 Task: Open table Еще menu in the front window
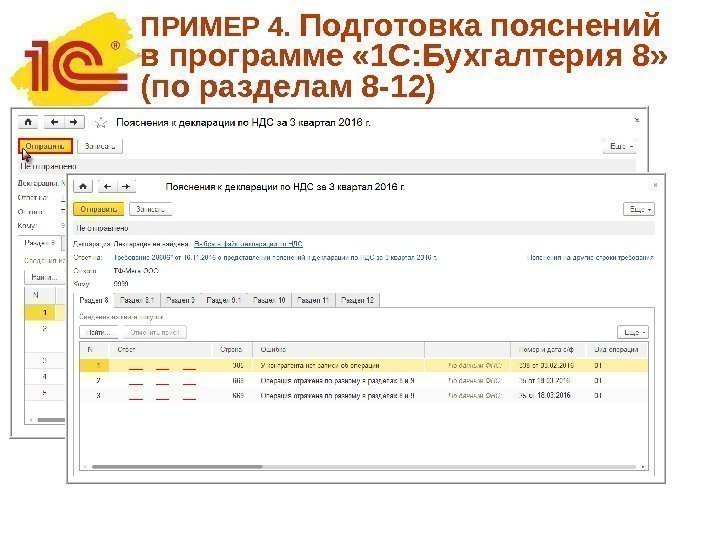[x=633, y=332]
